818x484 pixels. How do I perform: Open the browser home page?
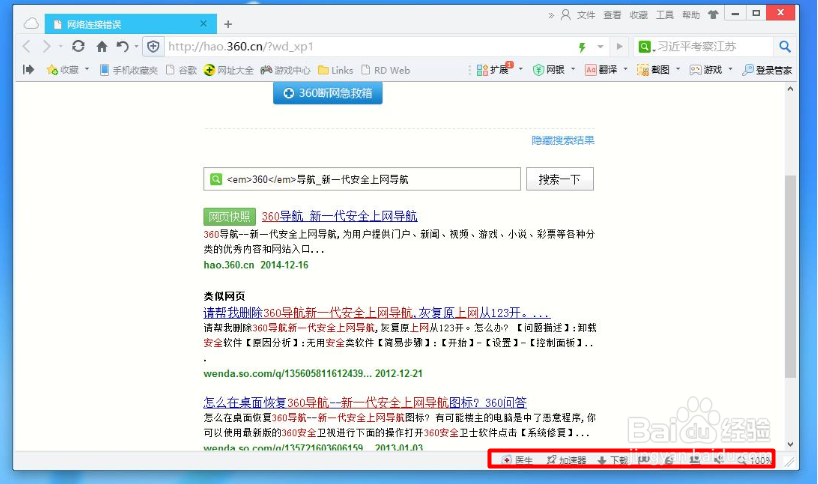coord(102,47)
